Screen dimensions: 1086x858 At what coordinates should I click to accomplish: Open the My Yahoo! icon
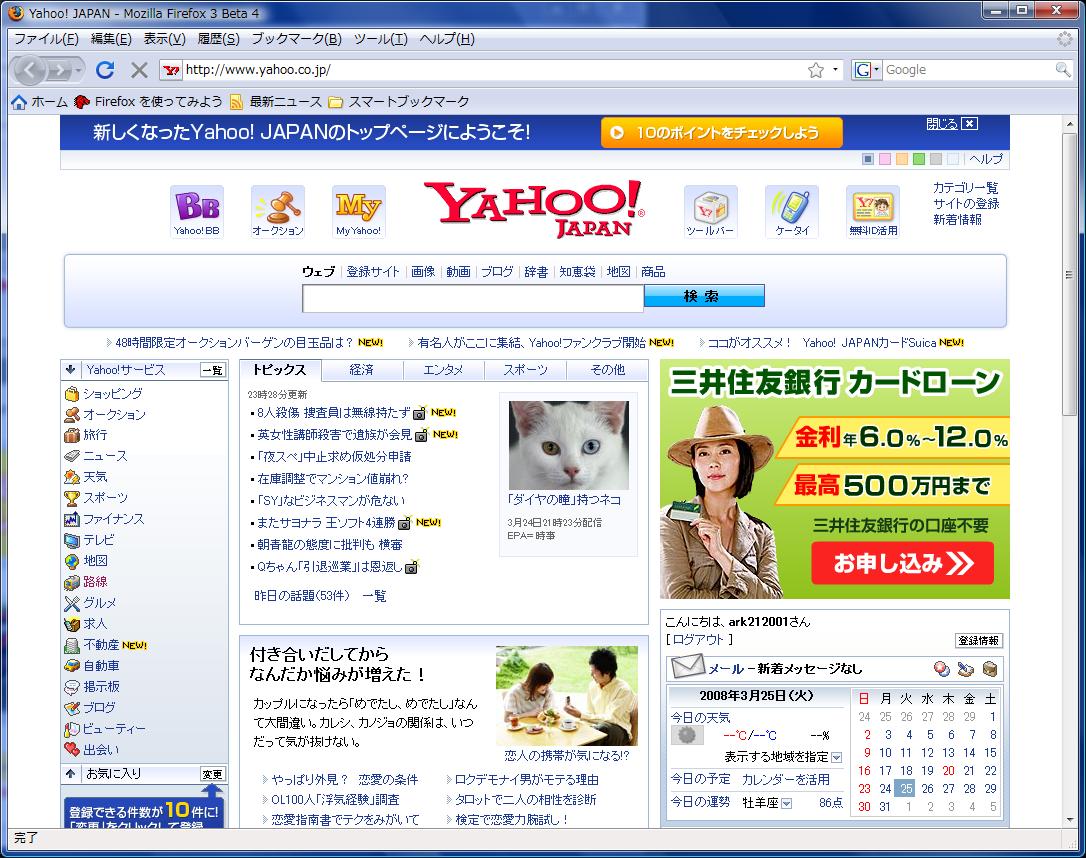(359, 211)
